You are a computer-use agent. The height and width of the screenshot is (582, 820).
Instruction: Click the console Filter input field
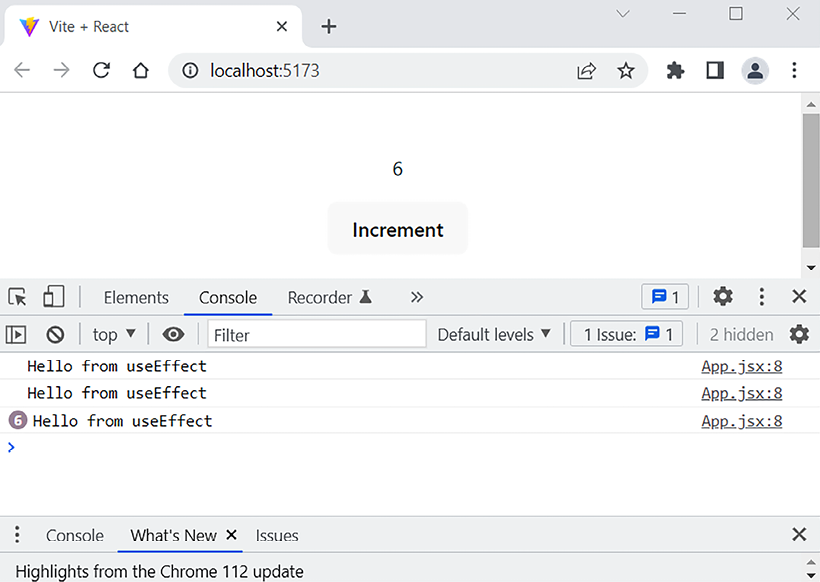pyautogui.click(x=317, y=335)
